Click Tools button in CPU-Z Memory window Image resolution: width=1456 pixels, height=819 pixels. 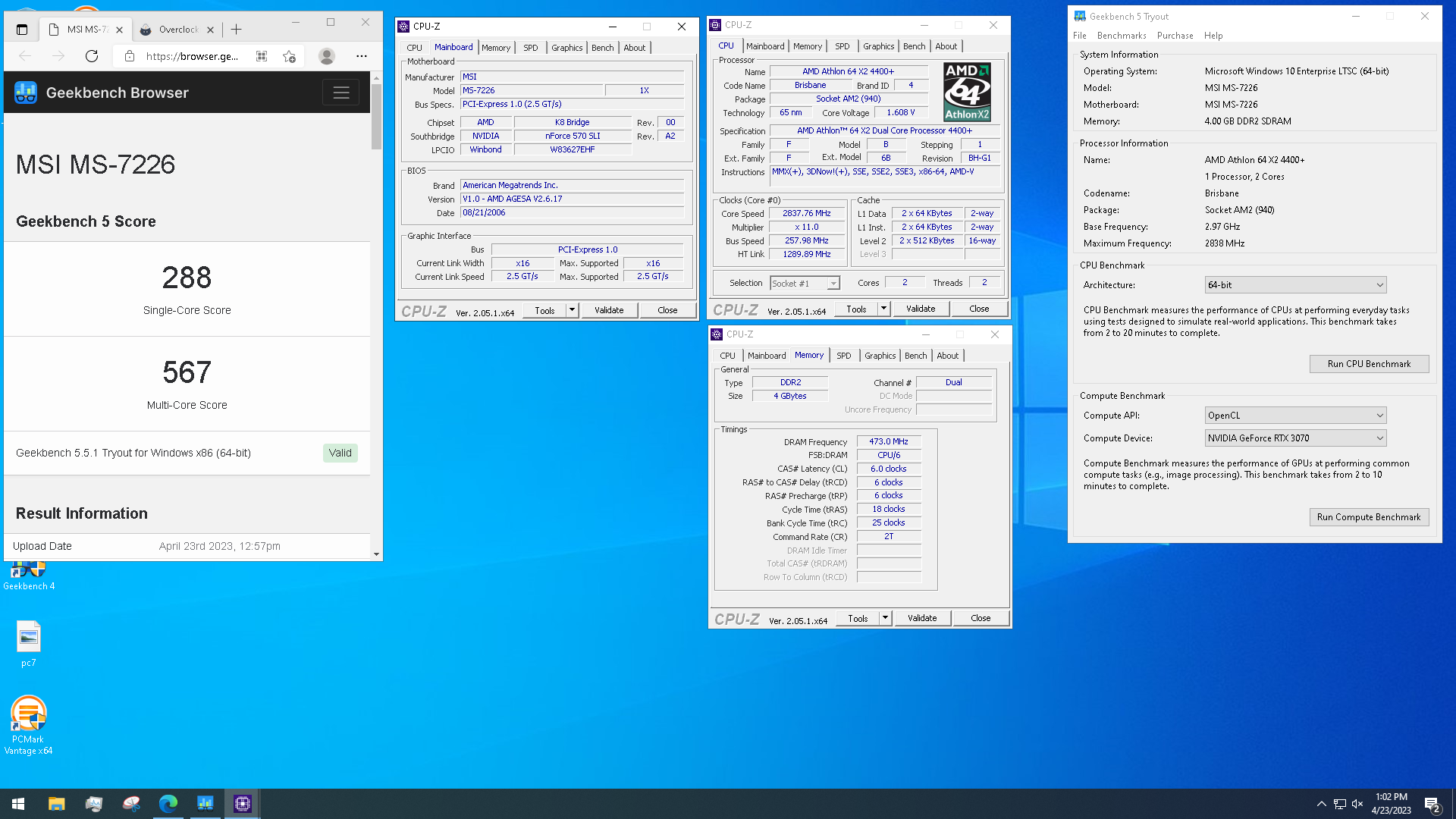(x=858, y=618)
